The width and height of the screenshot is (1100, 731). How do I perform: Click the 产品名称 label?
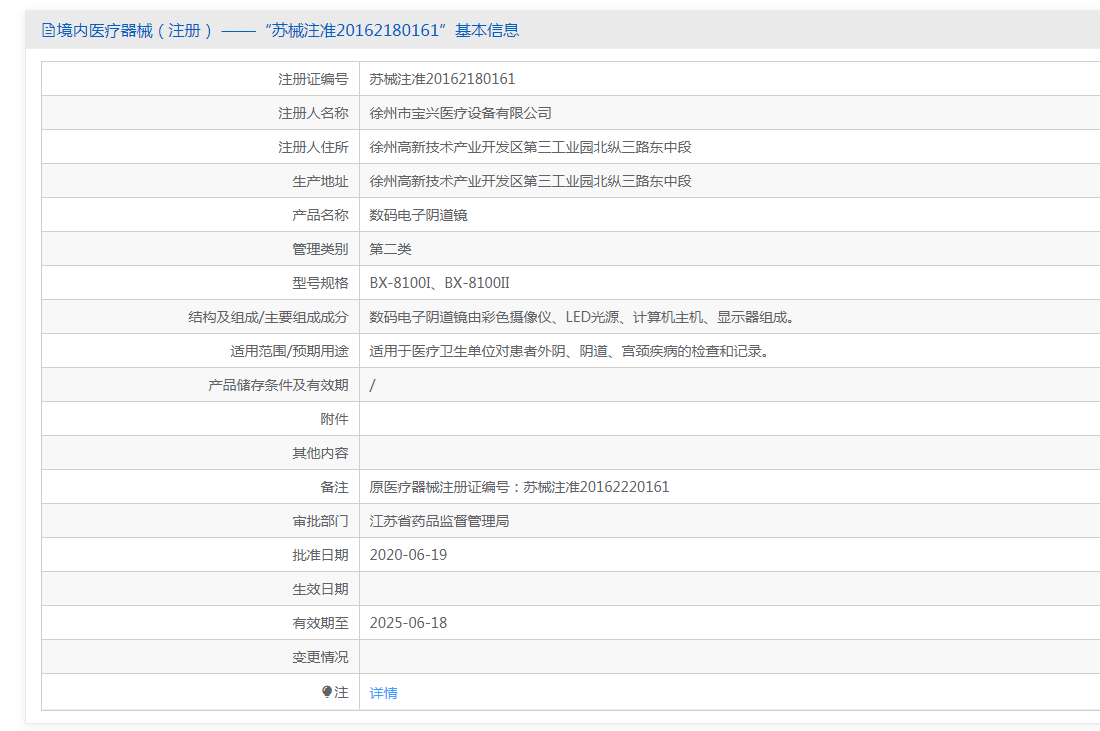(320, 215)
